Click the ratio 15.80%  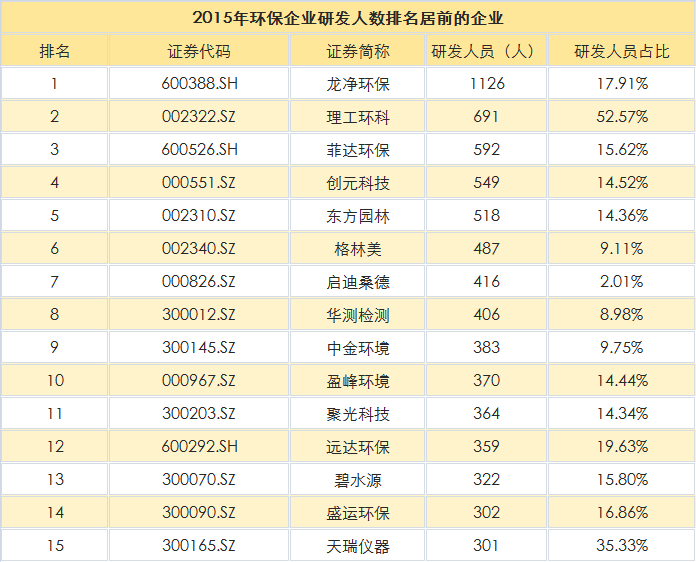click(622, 479)
